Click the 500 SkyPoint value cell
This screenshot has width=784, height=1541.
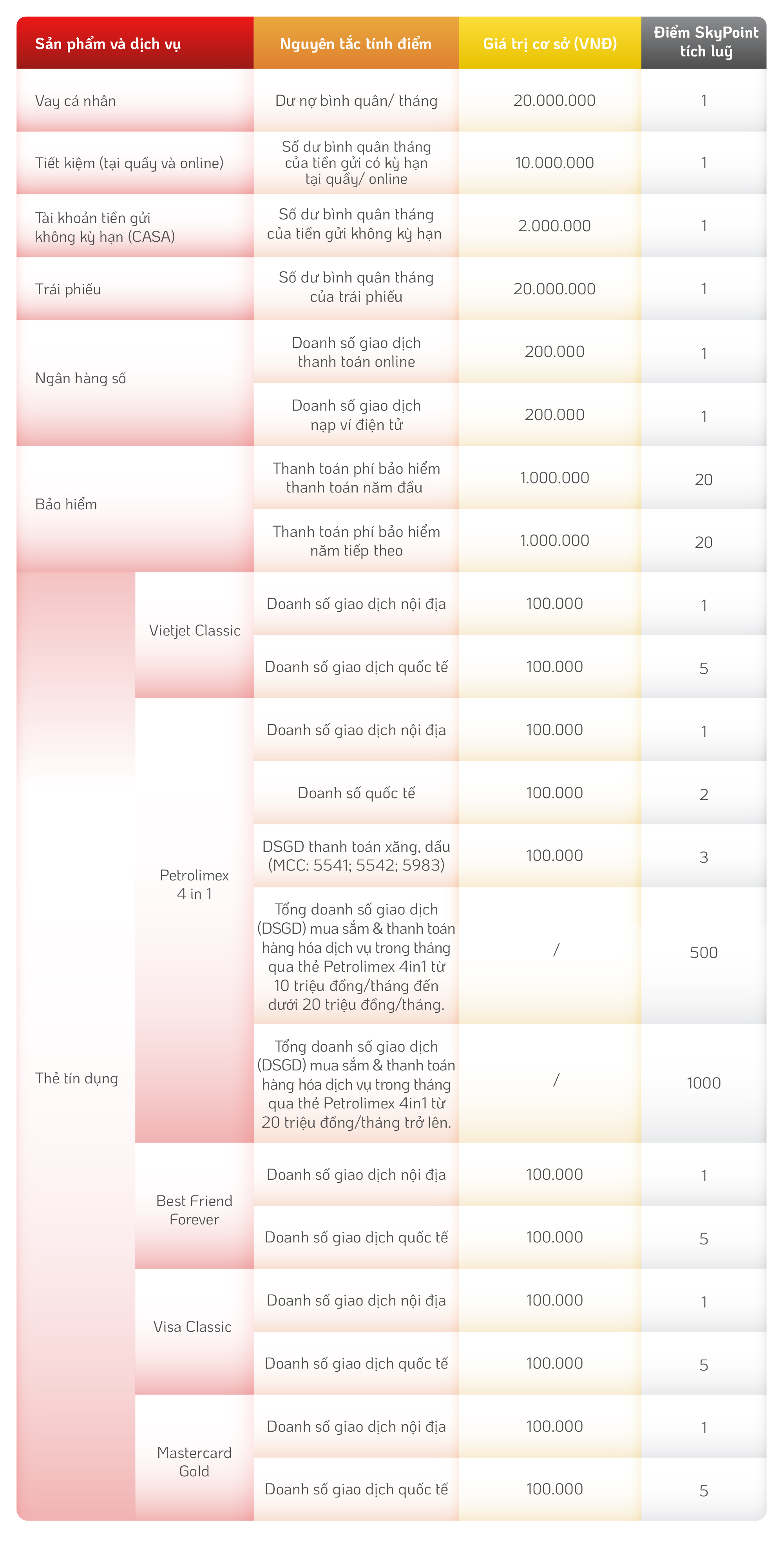coord(704,955)
